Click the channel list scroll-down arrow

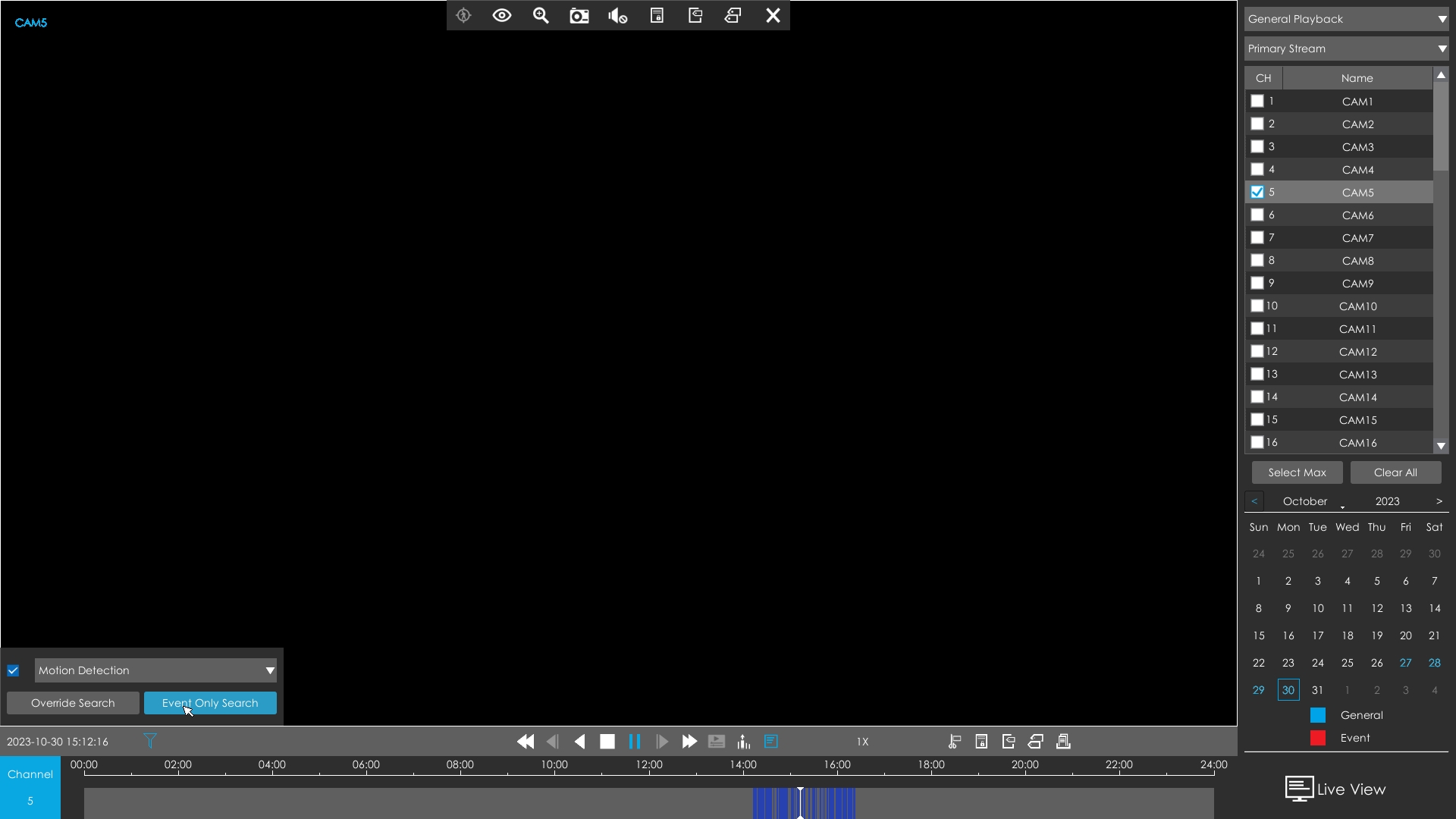click(x=1441, y=447)
